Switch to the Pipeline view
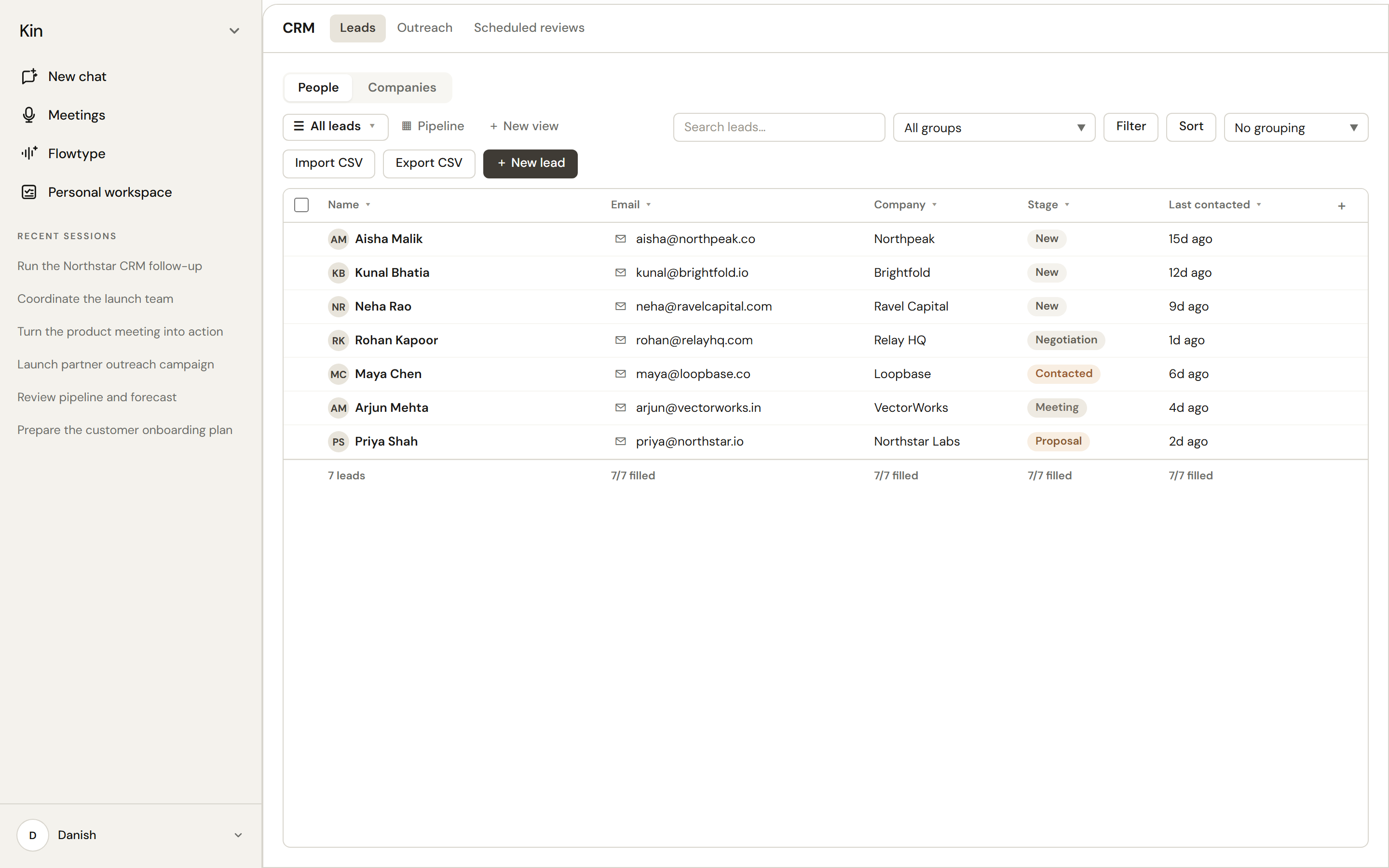The image size is (1389, 868). [434, 126]
